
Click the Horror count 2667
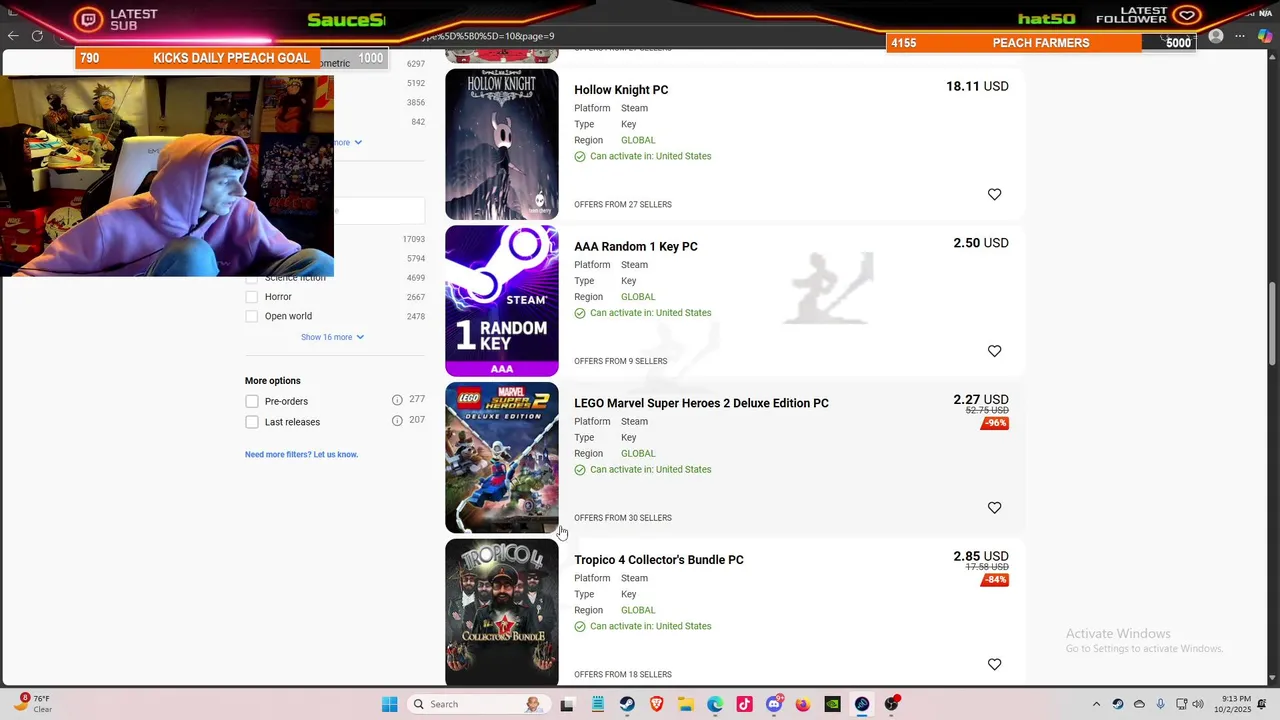pos(415,297)
